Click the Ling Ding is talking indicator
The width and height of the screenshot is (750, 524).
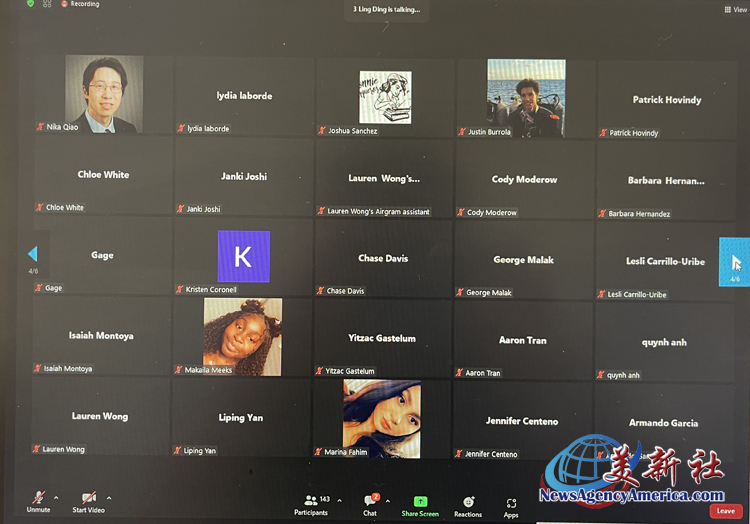point(386,9)
